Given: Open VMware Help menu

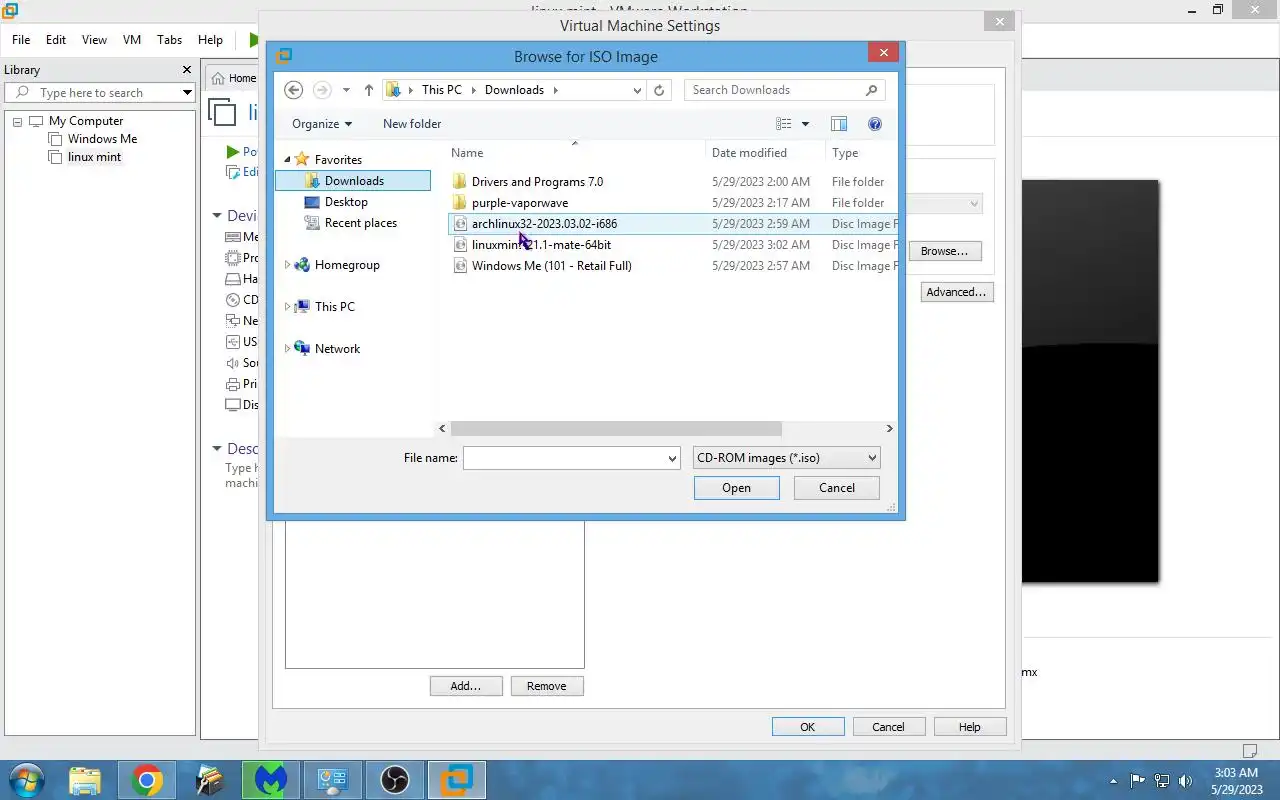Looking at the screenshot, I should pyautogui.click(x=210, y=40).
